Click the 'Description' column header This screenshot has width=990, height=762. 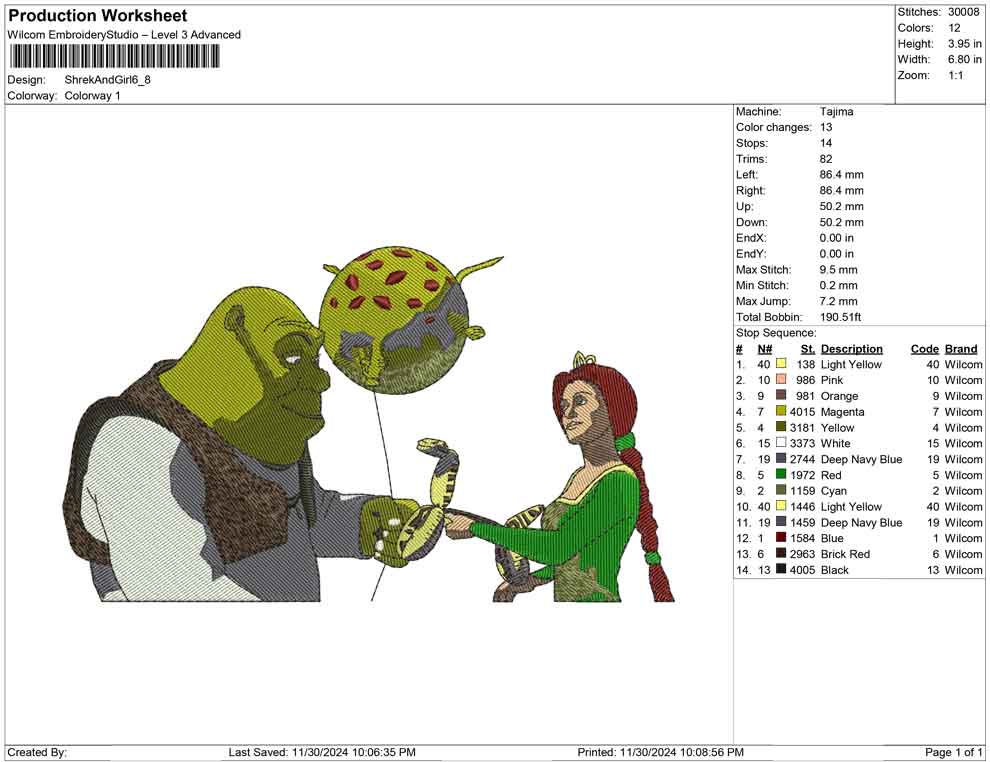click(852, 349)
